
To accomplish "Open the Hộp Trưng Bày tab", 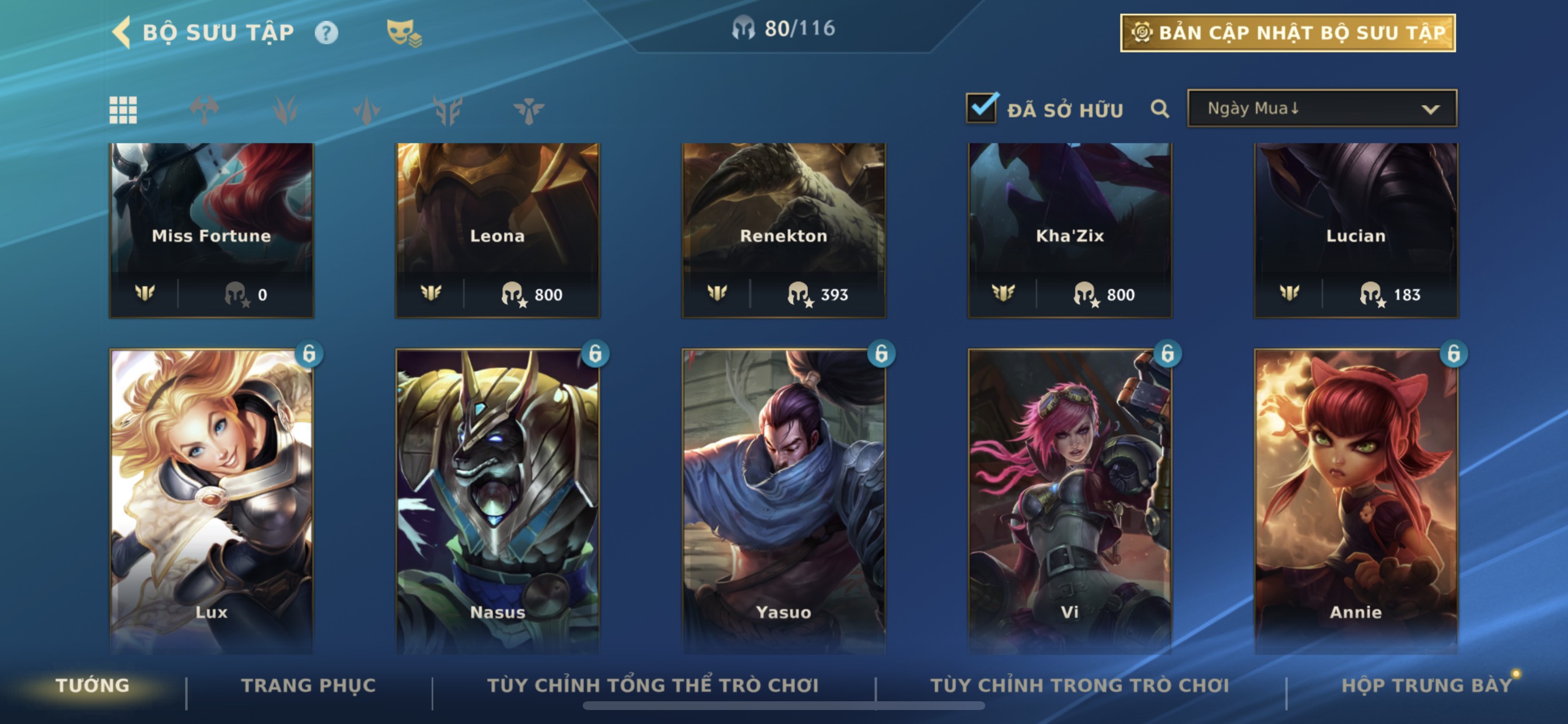I will (x=1427, y=685).
